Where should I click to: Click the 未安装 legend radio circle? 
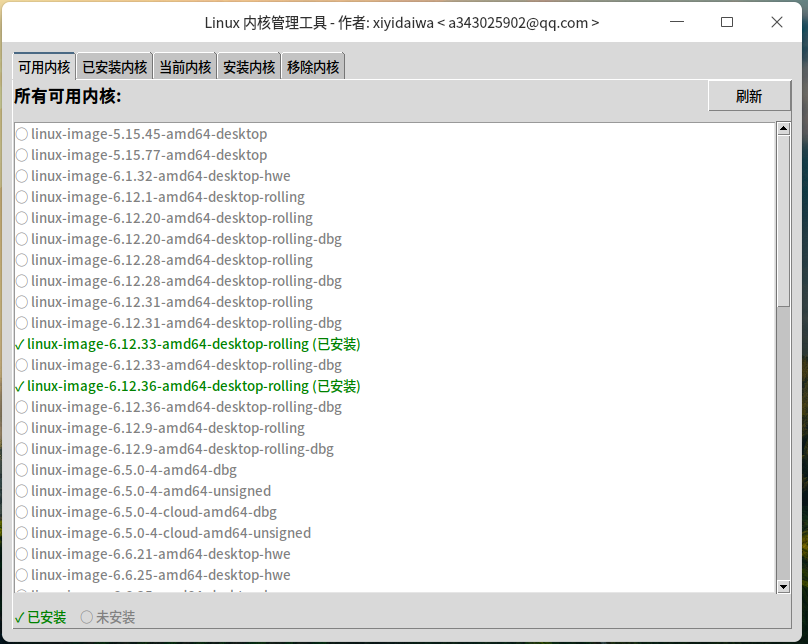pos(87,617)
